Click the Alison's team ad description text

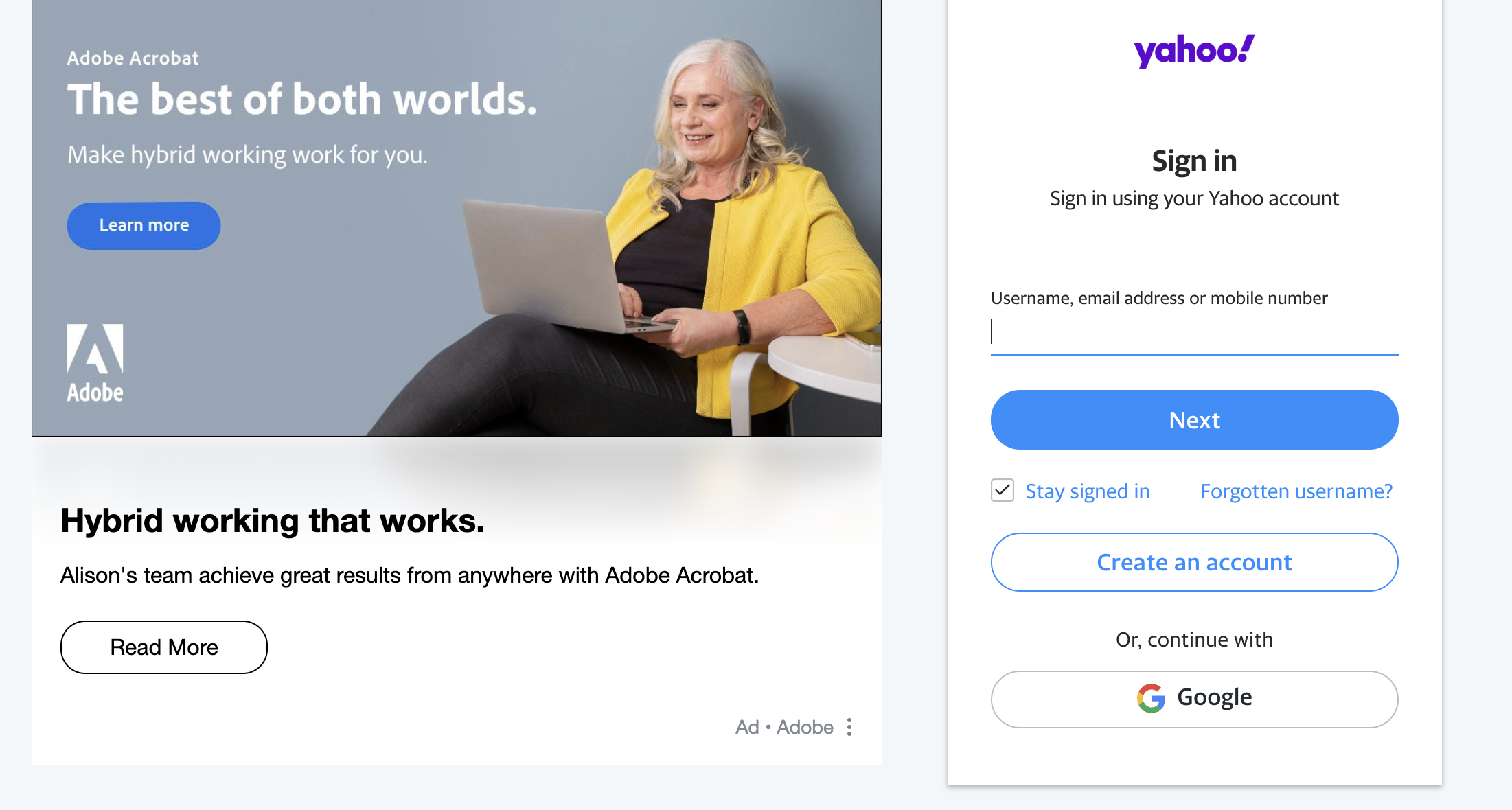click(410, 575)
